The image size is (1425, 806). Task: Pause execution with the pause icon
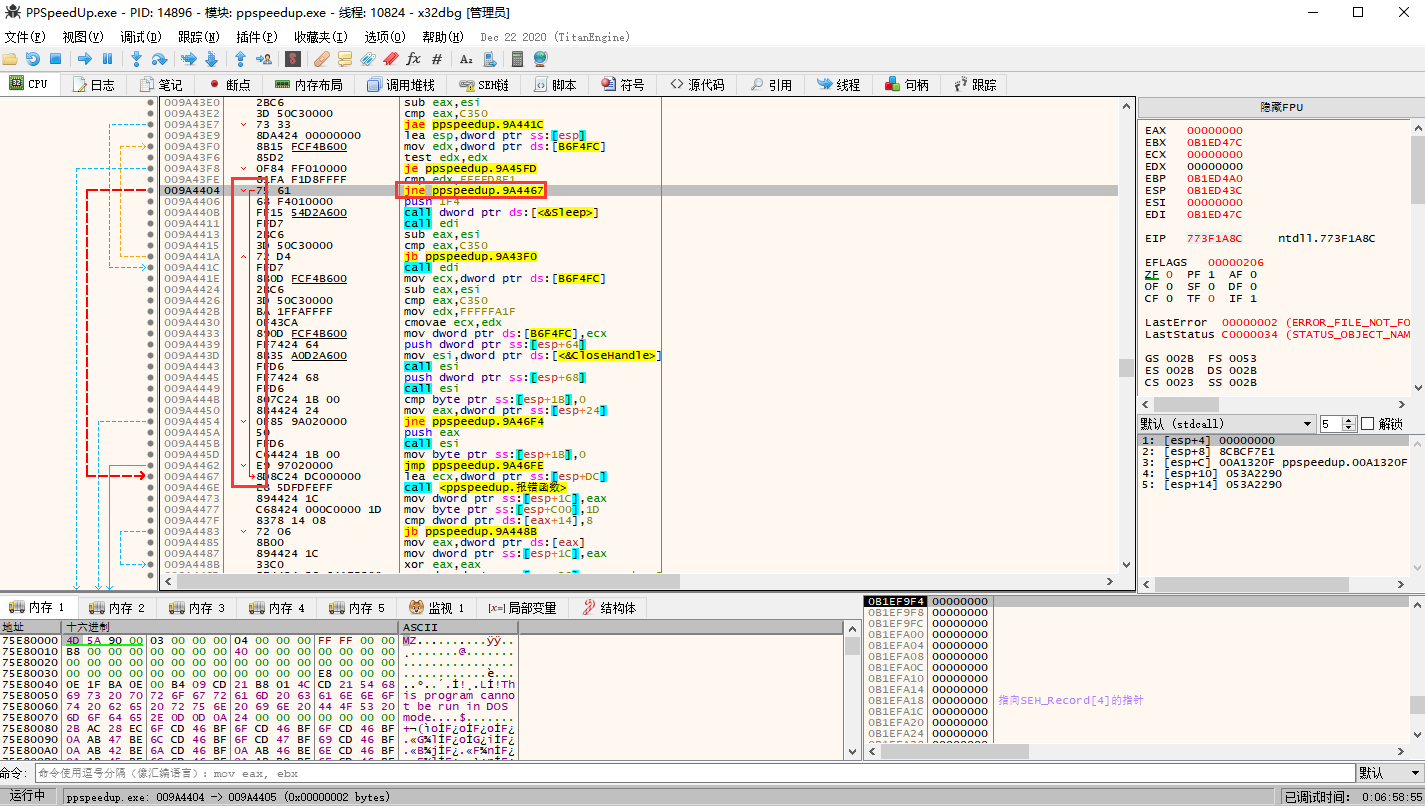point(108,59)
